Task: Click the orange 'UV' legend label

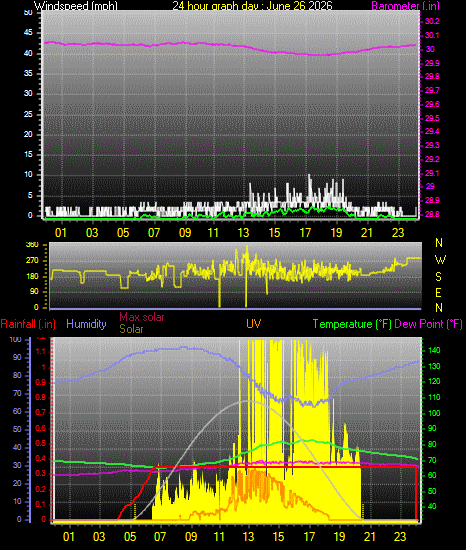Action: pos(254,323)
